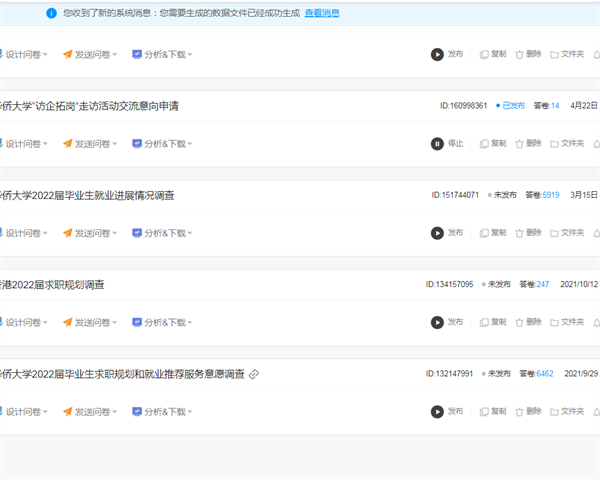600x480 pixels.
Task: Stop the published survey ID 160998361
Action: tap(447, 144)
